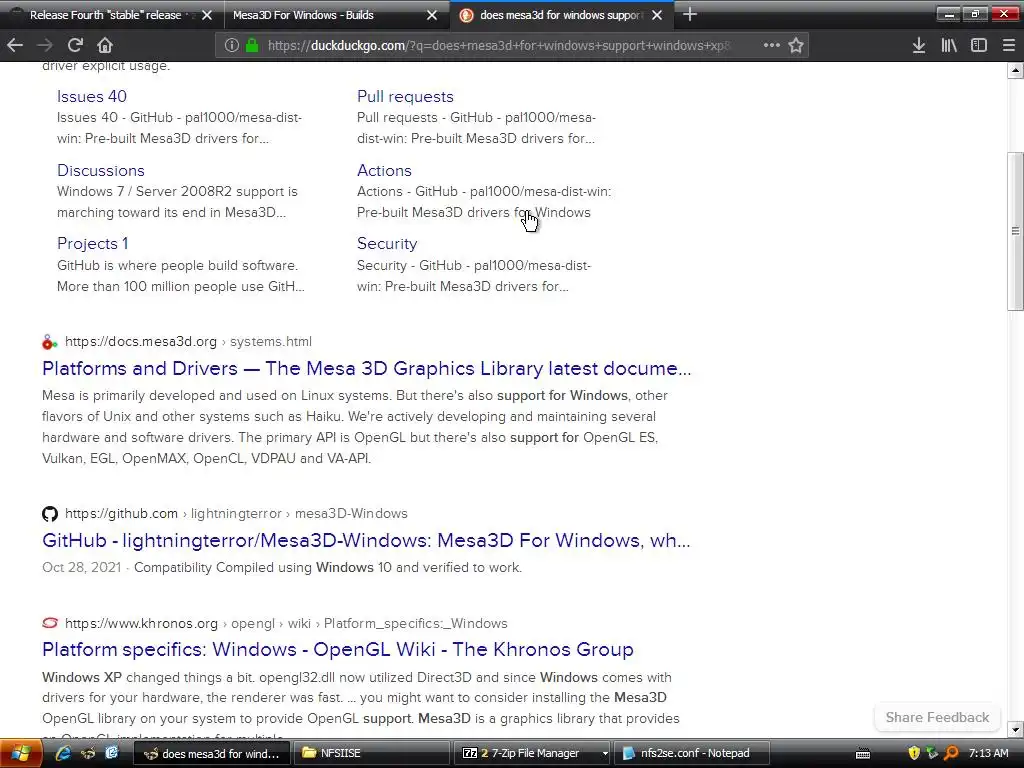Click the Khronos favicon beside khronos.org
This screenshot has width=1024, height=768.
(50, 623)
